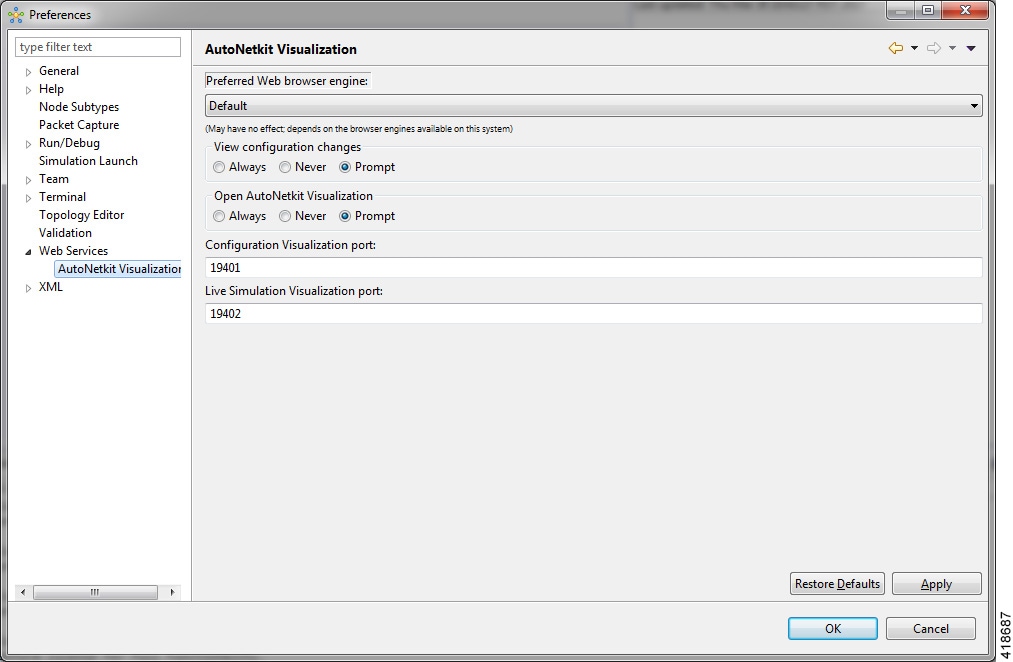
Task: Expand the XML tree node
Action: click(x=28, y=288)
